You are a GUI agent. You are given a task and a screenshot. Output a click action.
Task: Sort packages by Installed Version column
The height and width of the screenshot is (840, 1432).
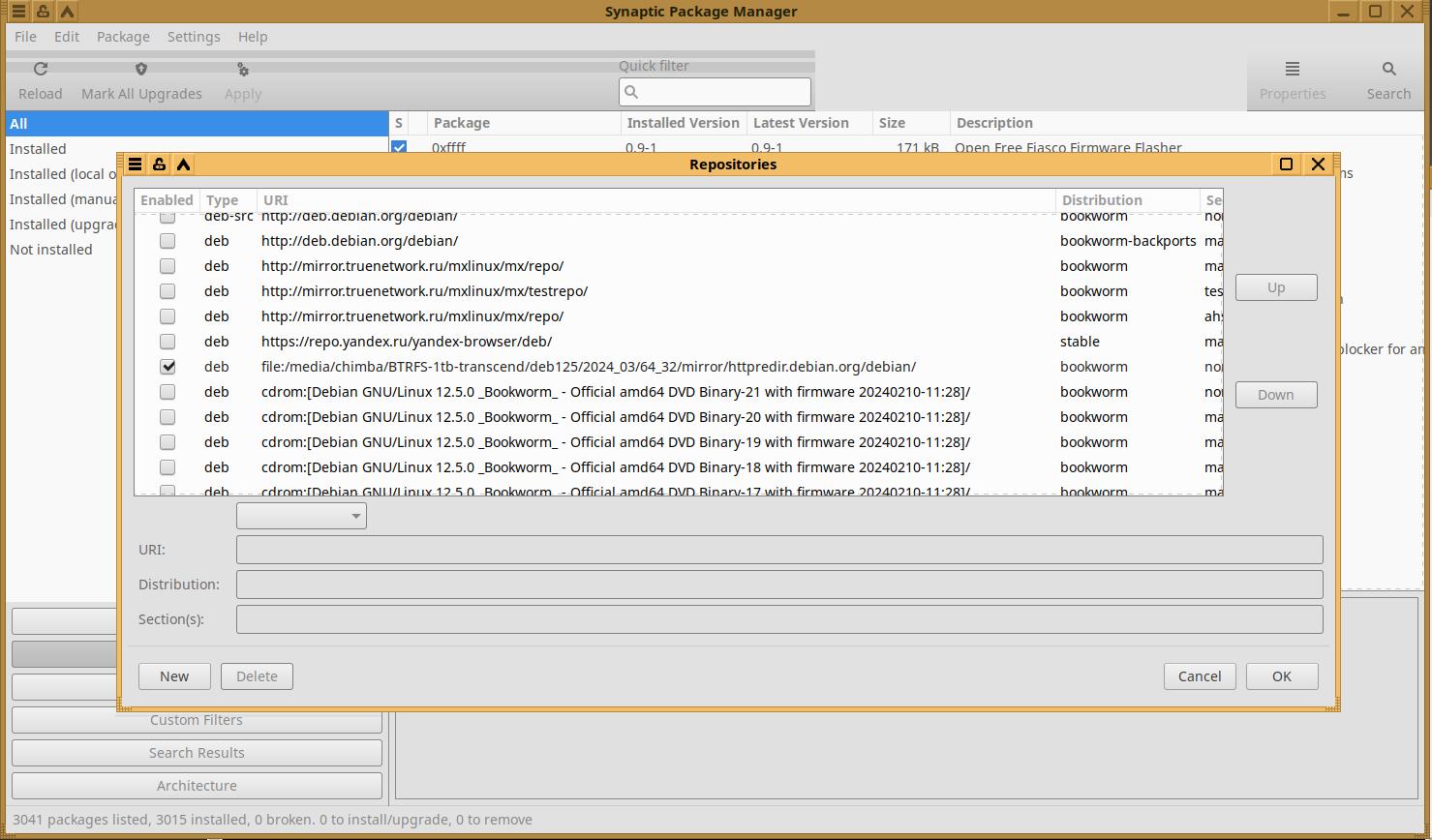(684, 123)
